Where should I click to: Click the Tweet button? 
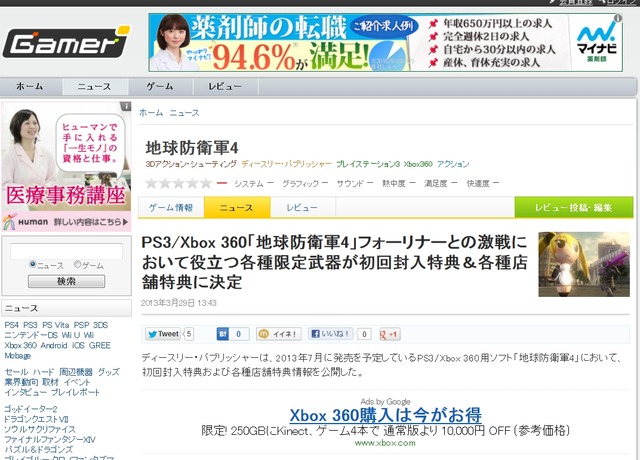coord(163,334)
